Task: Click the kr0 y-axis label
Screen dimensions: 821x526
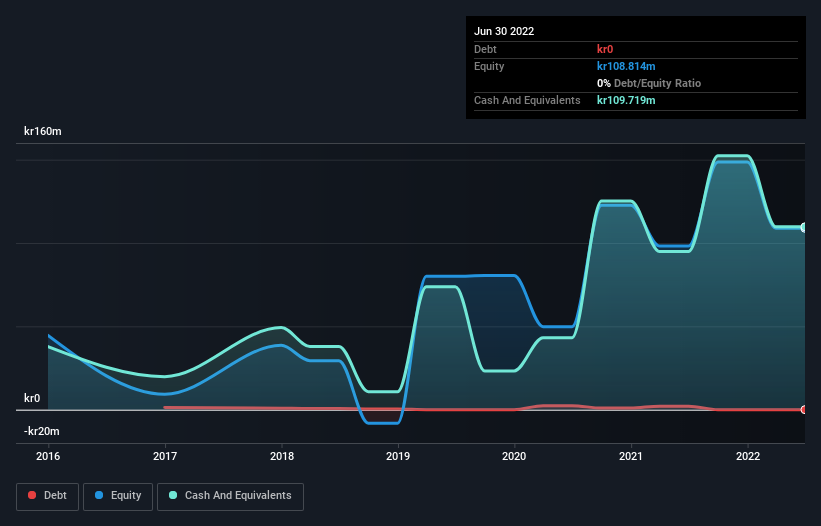Action: pos(32,398)
